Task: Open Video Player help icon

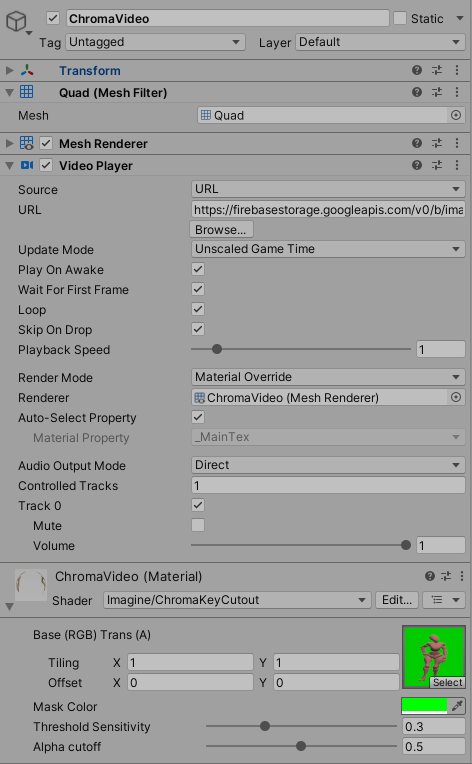Action: point(417,165)
